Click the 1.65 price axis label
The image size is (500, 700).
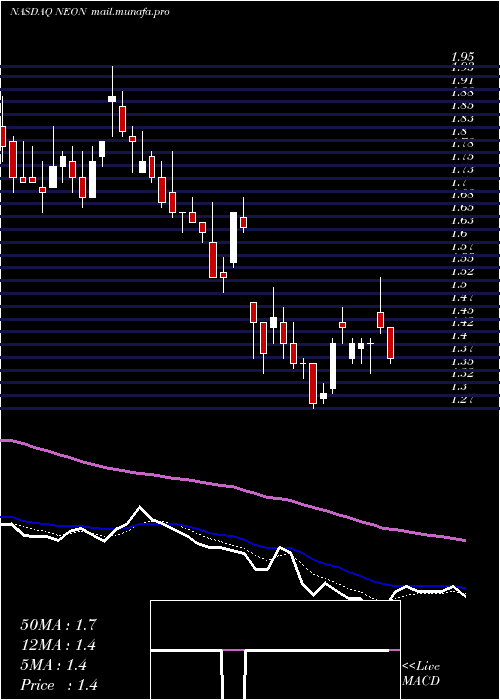click(x=462, y=208)
